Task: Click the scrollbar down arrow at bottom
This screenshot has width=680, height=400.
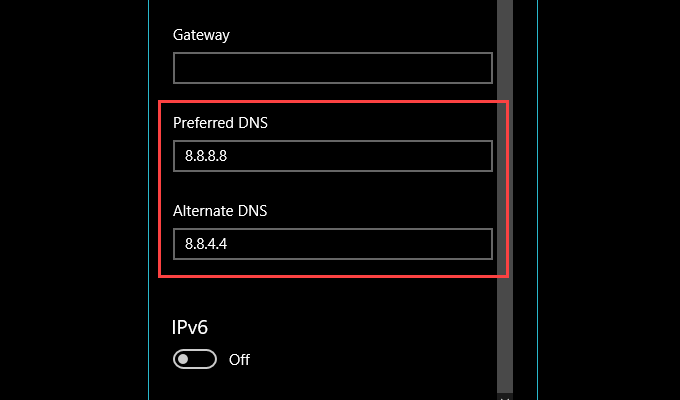Action: click(x=505, y=395)
